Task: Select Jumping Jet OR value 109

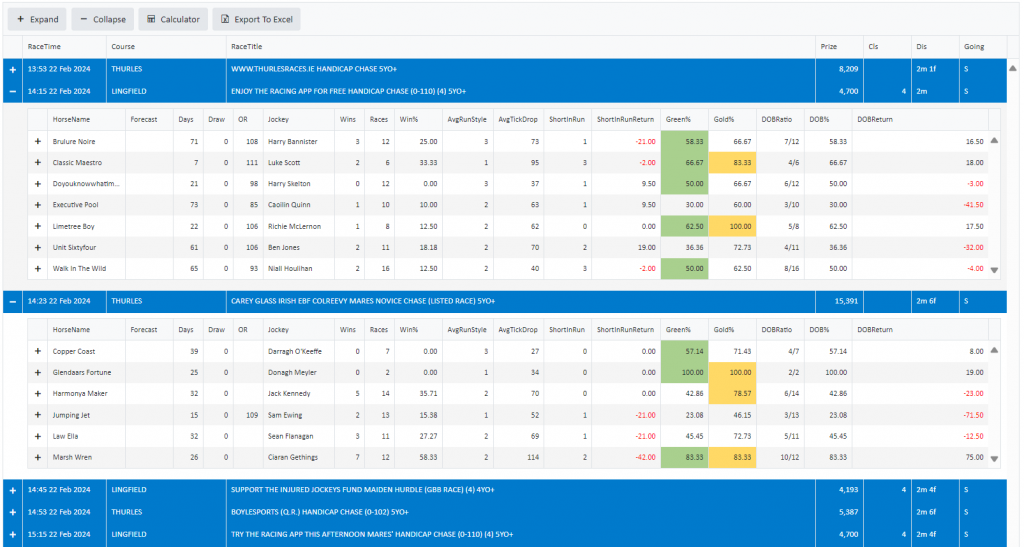Action: (252, 415)
